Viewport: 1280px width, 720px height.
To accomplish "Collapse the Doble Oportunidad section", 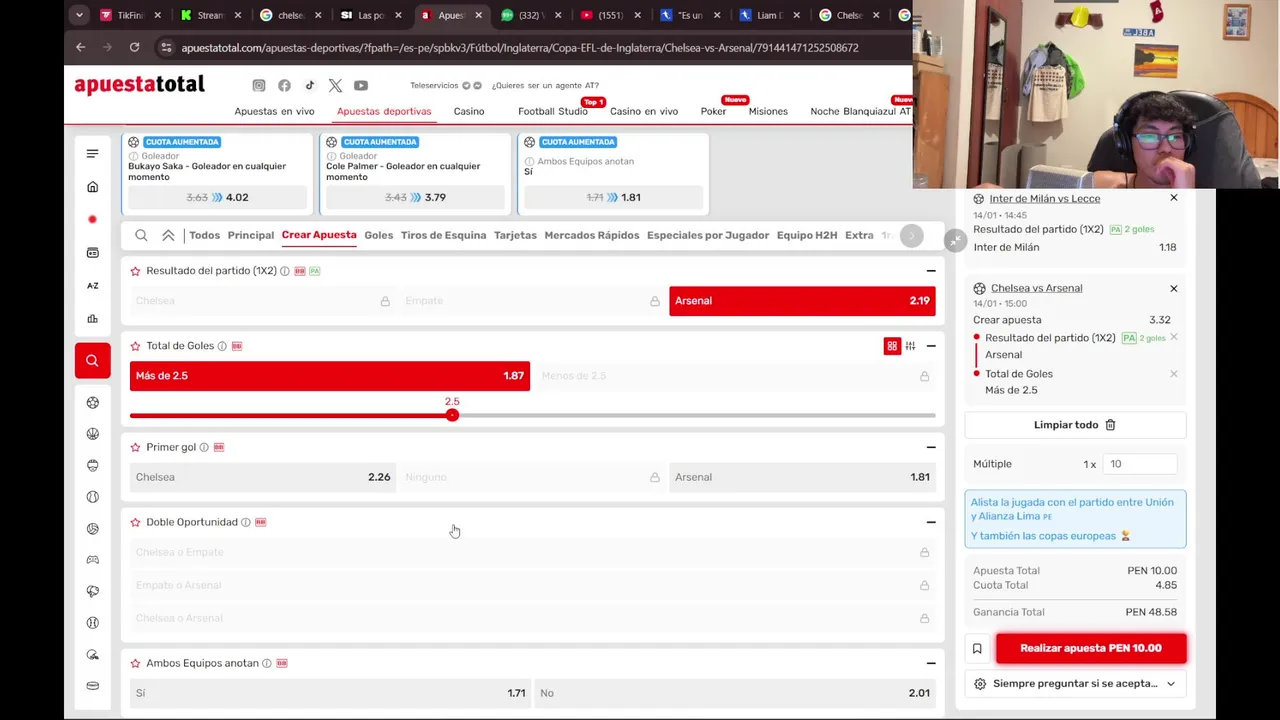I will click(x=931, y=522).
